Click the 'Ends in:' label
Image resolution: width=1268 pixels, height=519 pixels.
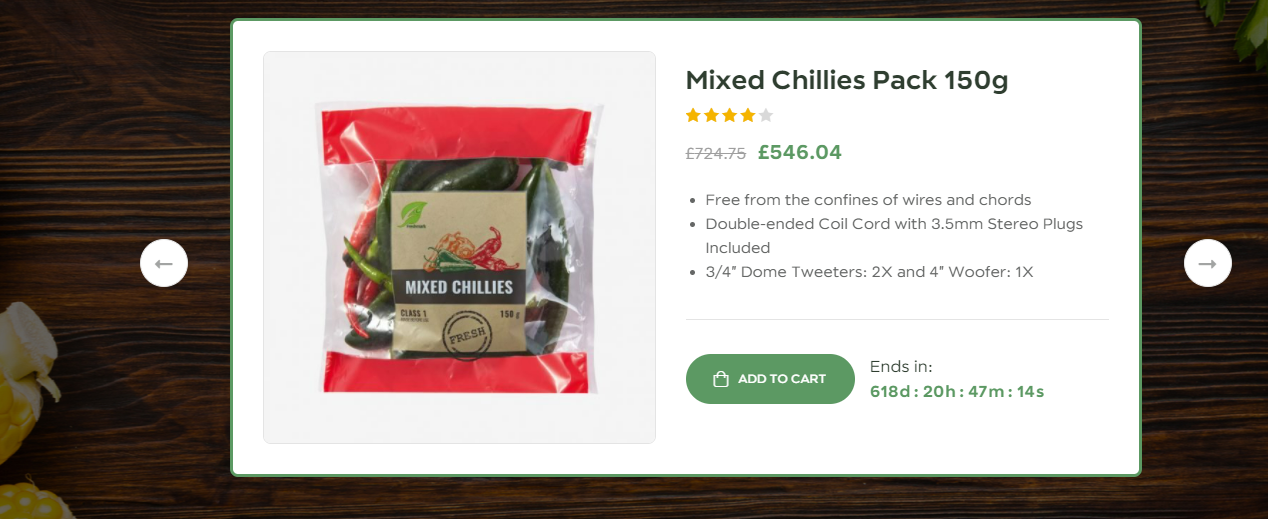coord(901,367)
